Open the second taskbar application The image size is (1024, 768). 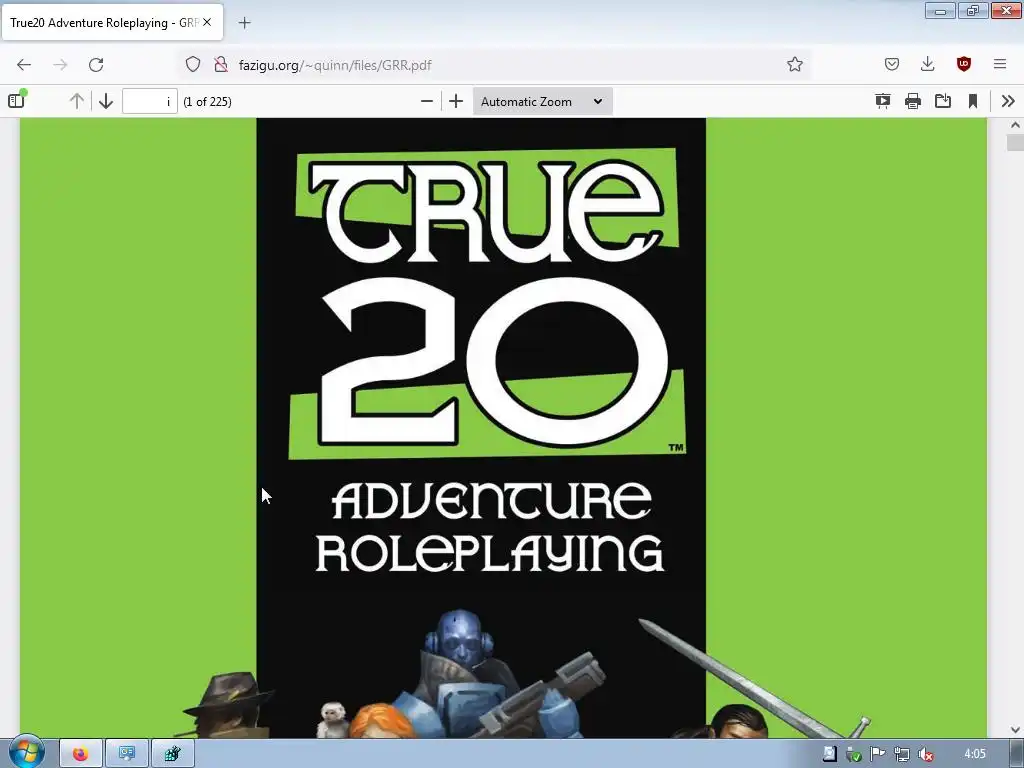coord(127,754)
